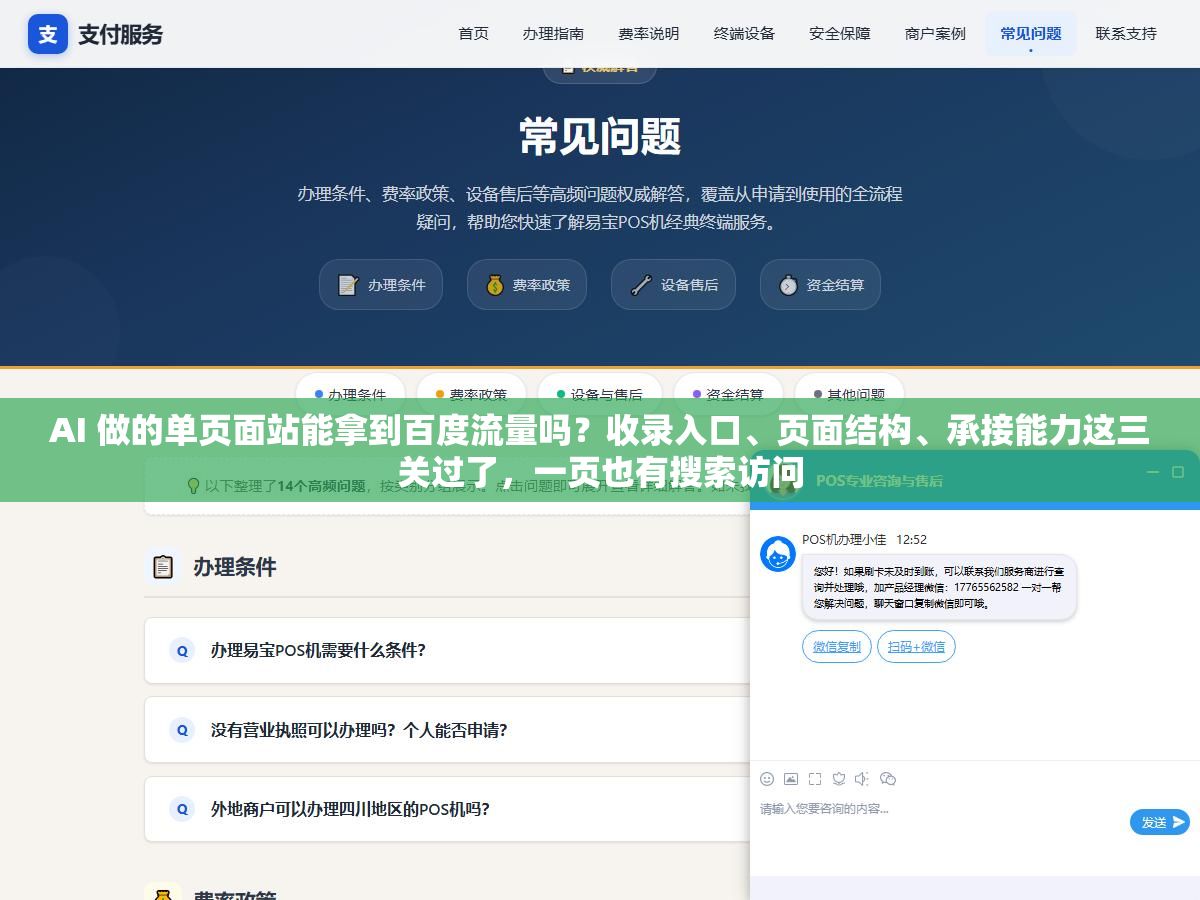
Task: Click the notepad icon beside 办理条件 heading
Action: (162, 567)
